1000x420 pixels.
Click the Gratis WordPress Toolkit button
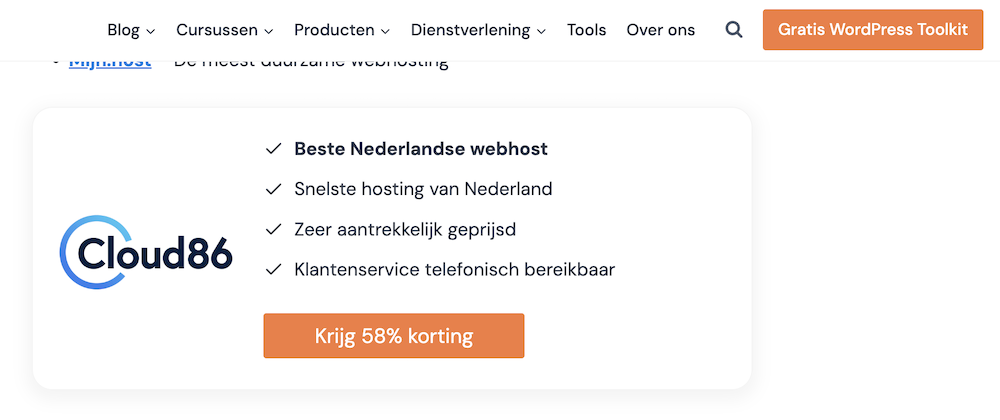[x=873, y=30]
